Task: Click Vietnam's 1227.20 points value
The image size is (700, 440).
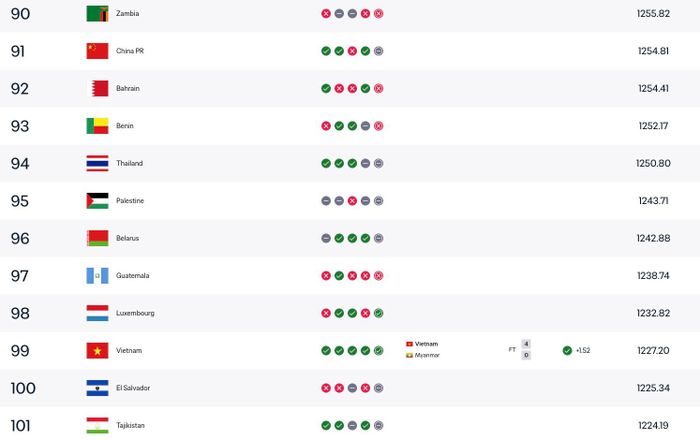Action: tap(653, 350)
